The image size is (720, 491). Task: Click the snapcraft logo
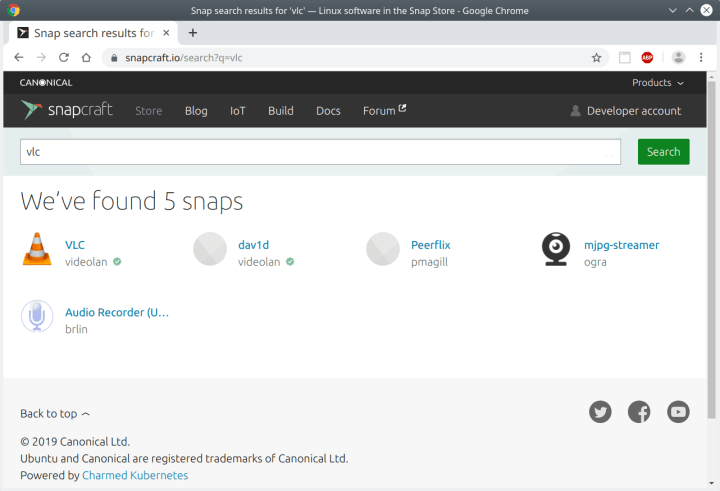pyautogui.click(x=67, y=110)
